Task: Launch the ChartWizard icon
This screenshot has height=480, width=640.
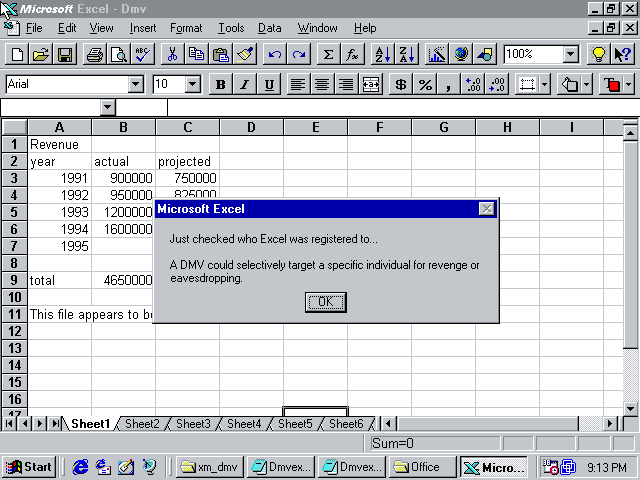Action: (x=437, y=54)
